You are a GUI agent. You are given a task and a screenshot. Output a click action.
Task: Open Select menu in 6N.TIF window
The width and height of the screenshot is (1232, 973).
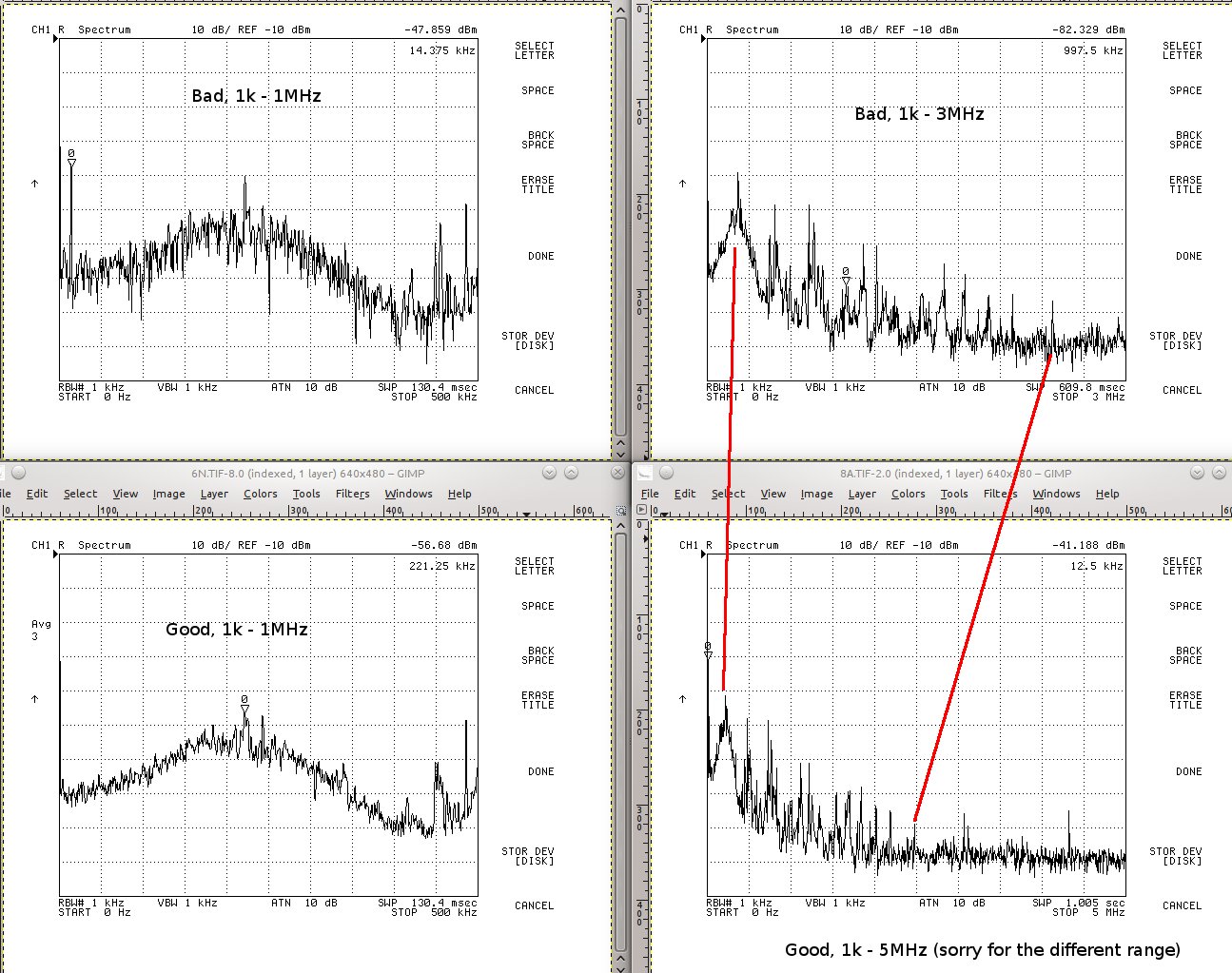tap(80, 494)
